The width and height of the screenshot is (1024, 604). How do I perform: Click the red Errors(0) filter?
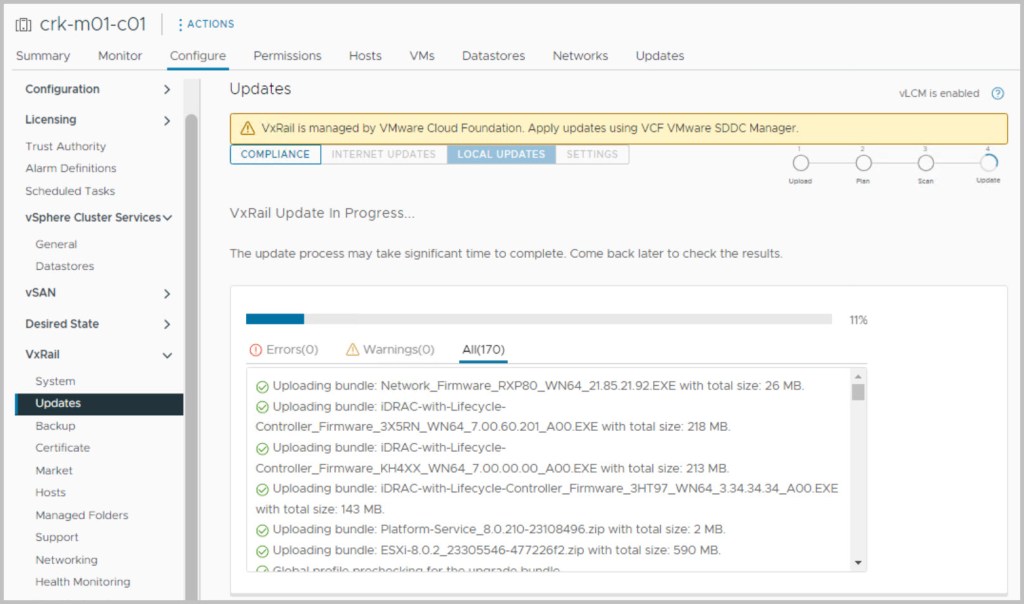284,350
